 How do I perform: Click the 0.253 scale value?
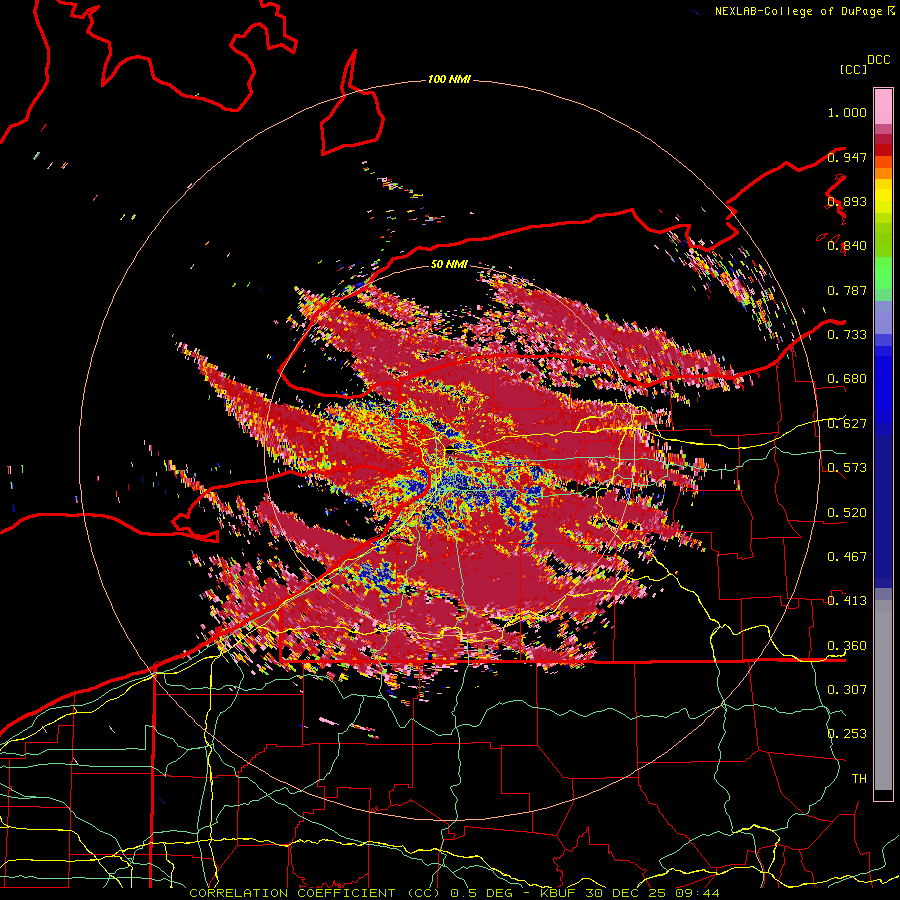point(847,734)
